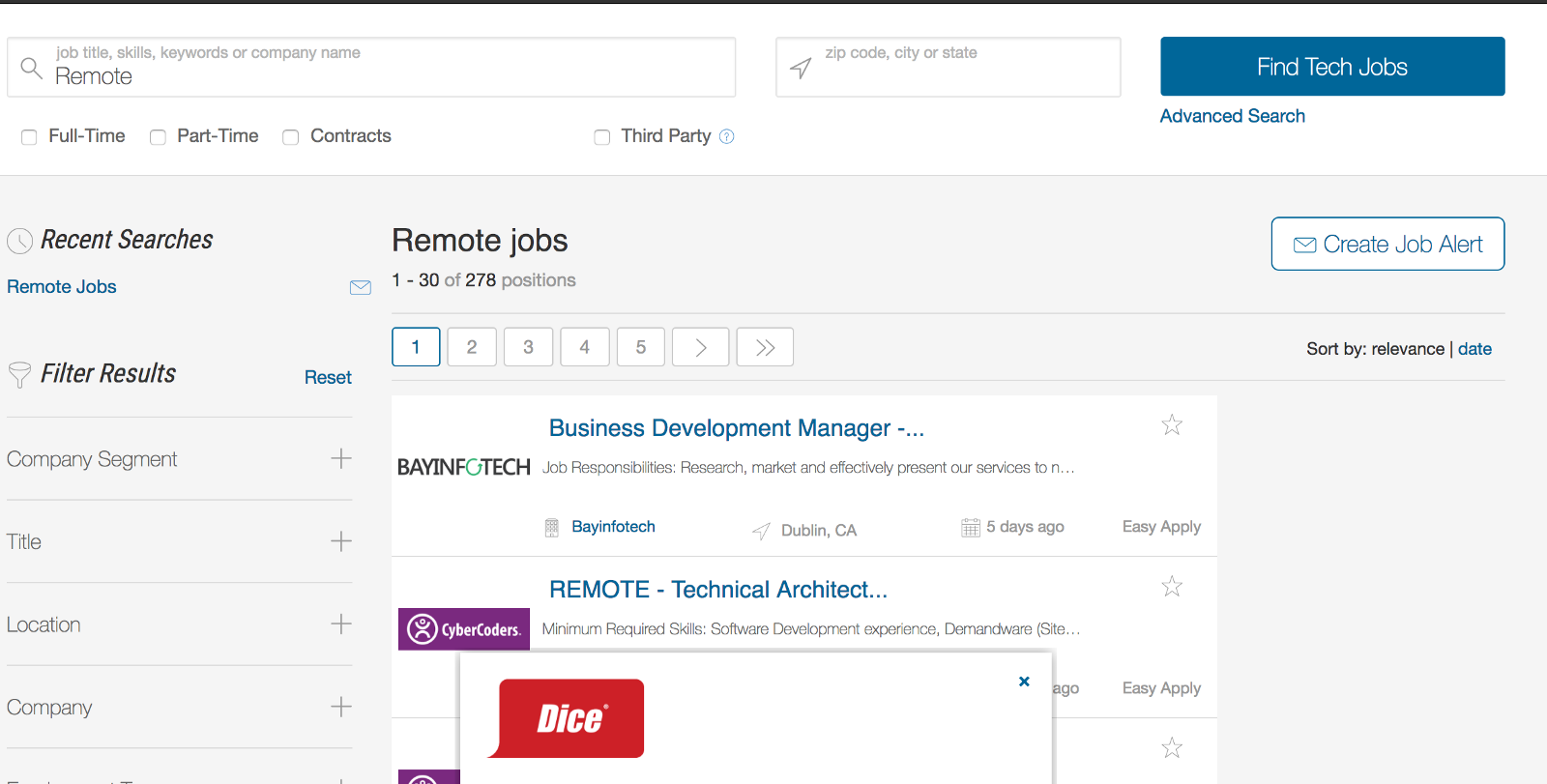Tick the Contracts checkbox
The width and height of the screenshot is (1547, 784).
coord(290,137)
